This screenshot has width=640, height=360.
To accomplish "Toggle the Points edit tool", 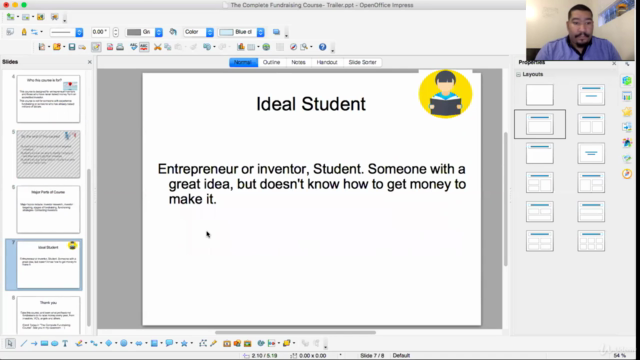I will click(x=203, y=344).
